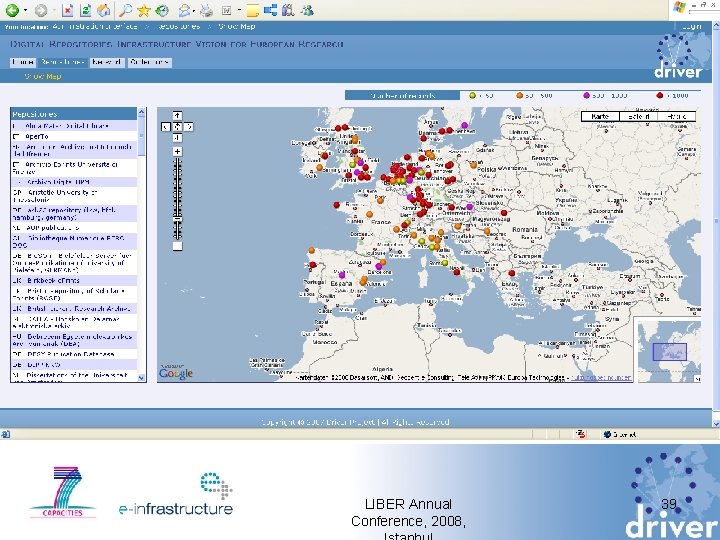Click the Login link at top right
720x540 pixels.
click(692, 27)
